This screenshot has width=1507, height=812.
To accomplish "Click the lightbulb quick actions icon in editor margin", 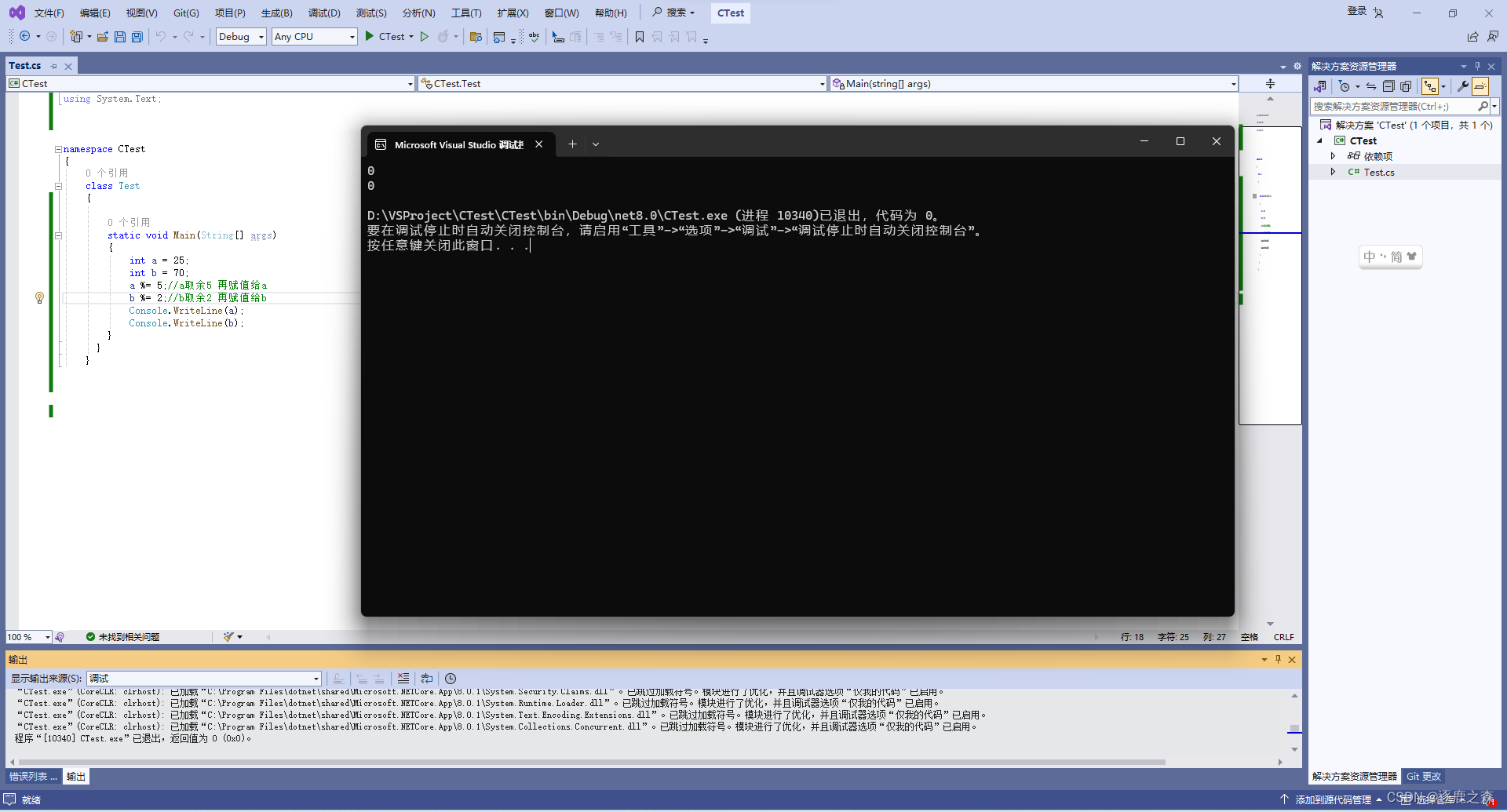I will pos(39,298).
